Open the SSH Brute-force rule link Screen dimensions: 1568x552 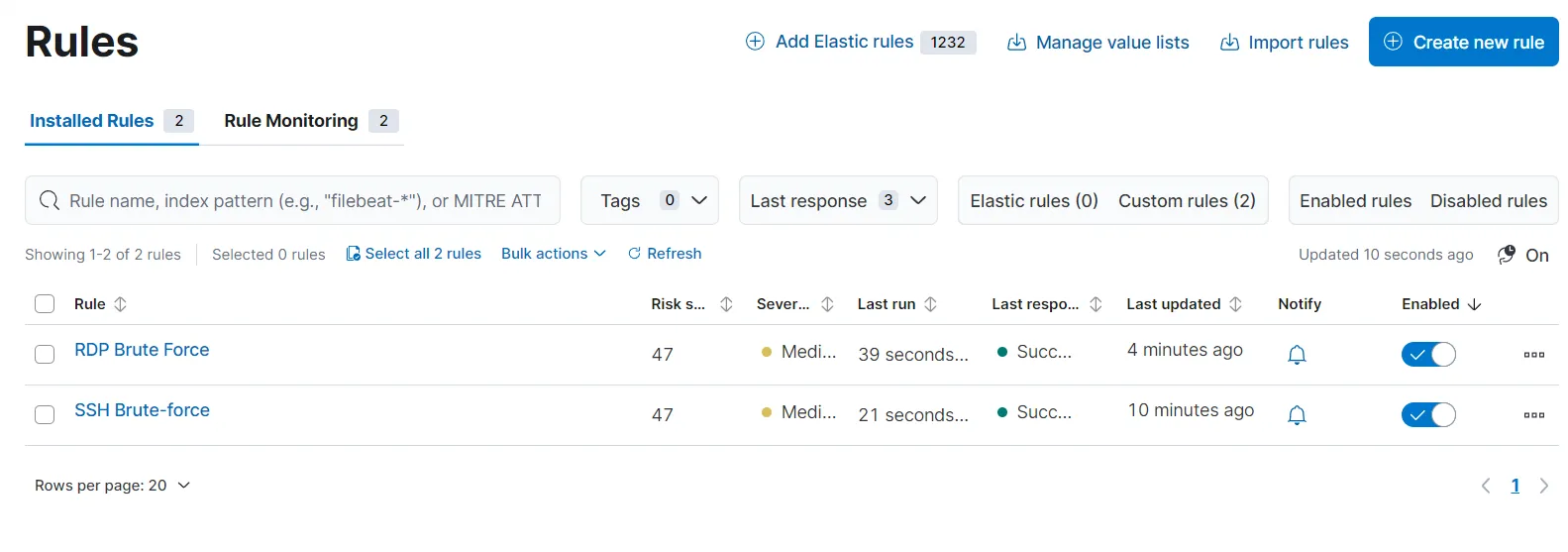(x=142, y=410)
